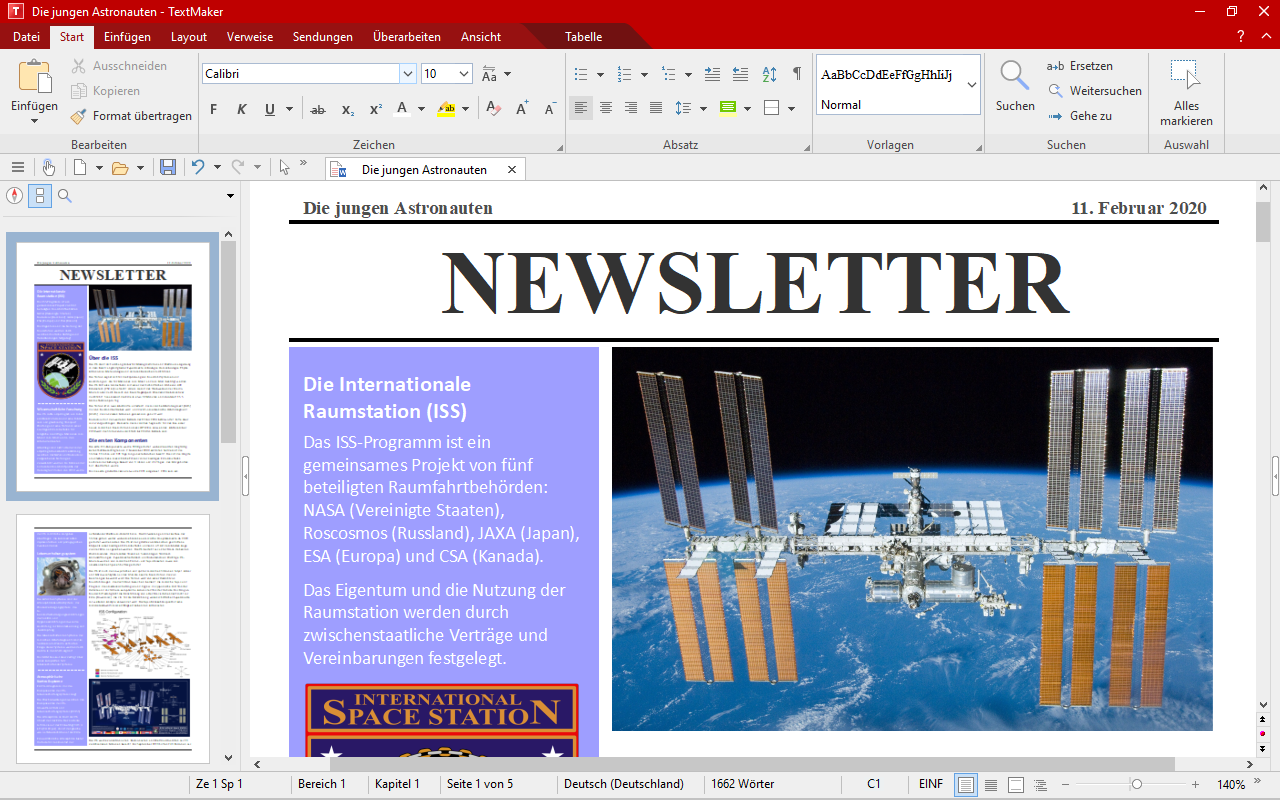Image resolution: width=1280 pixels, height=800 pixels.
Task: Open the Calibri font name dropdown
Action: [407, 74]
